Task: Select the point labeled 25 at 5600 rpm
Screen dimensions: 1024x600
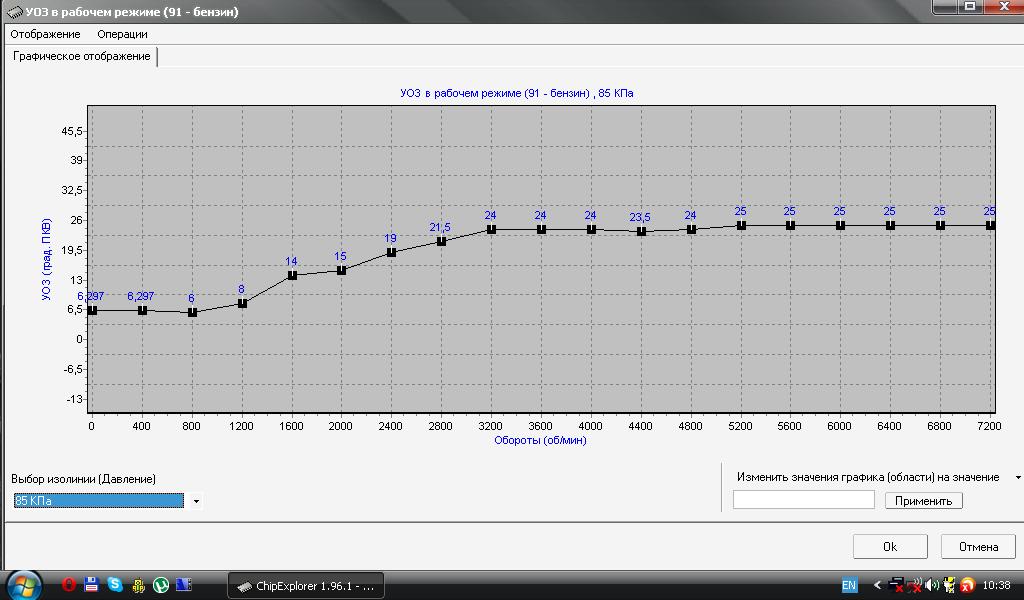Action: coord(790,226)
